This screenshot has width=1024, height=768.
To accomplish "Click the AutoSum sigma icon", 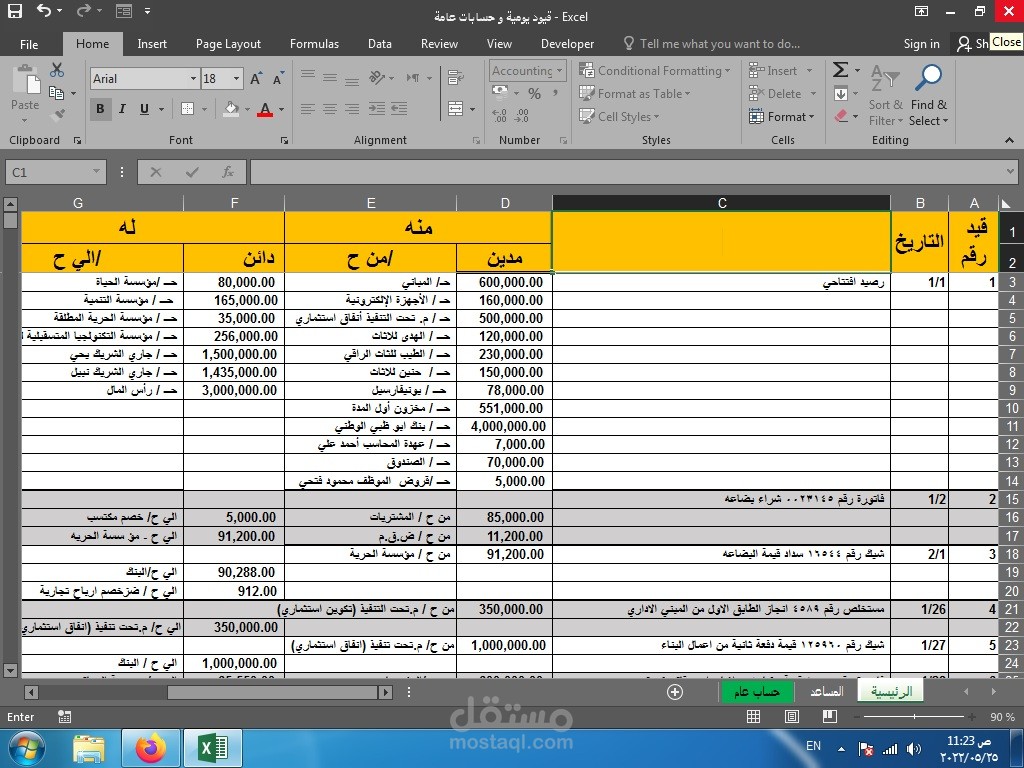I will [x=840, y=69].
